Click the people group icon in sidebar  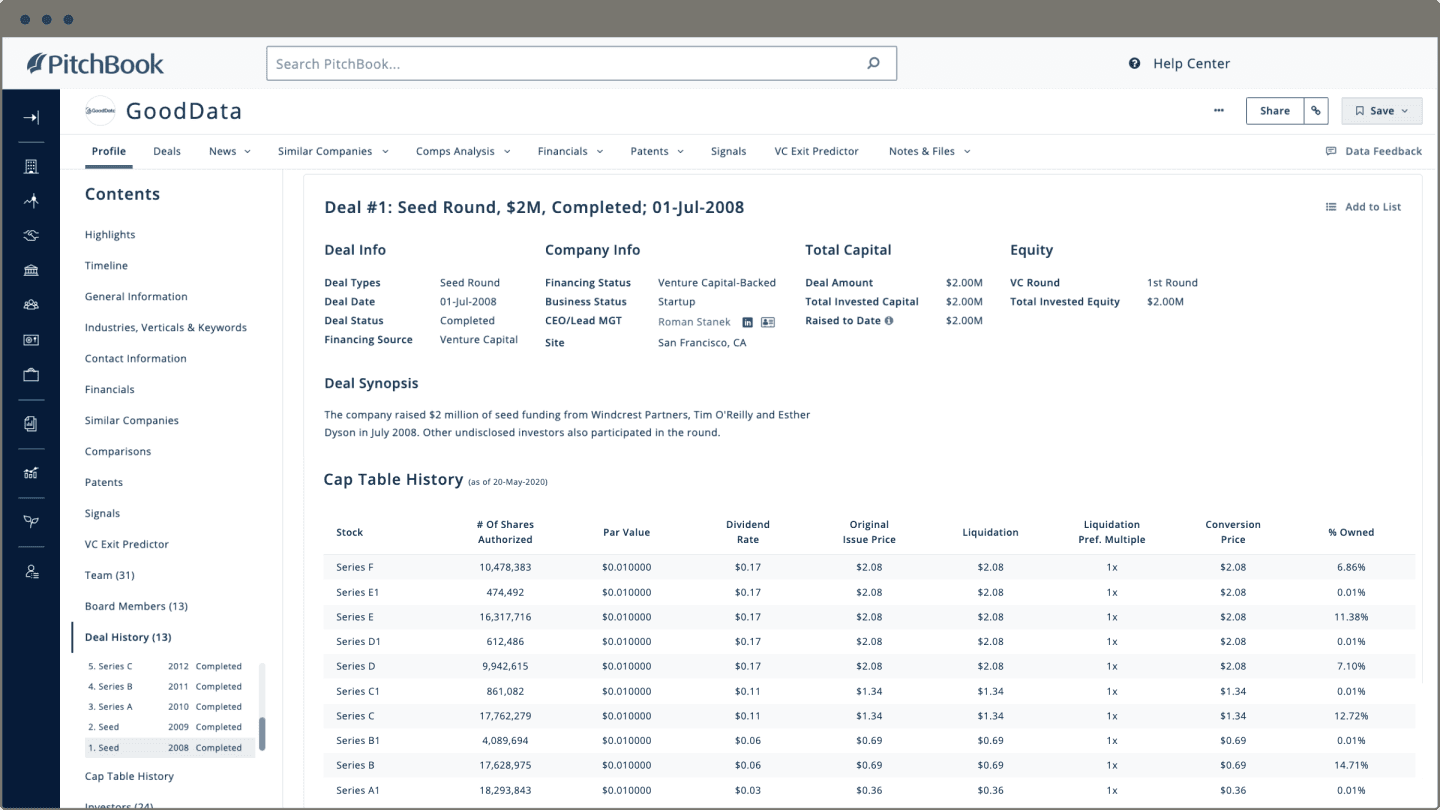[x=31, y=305]
